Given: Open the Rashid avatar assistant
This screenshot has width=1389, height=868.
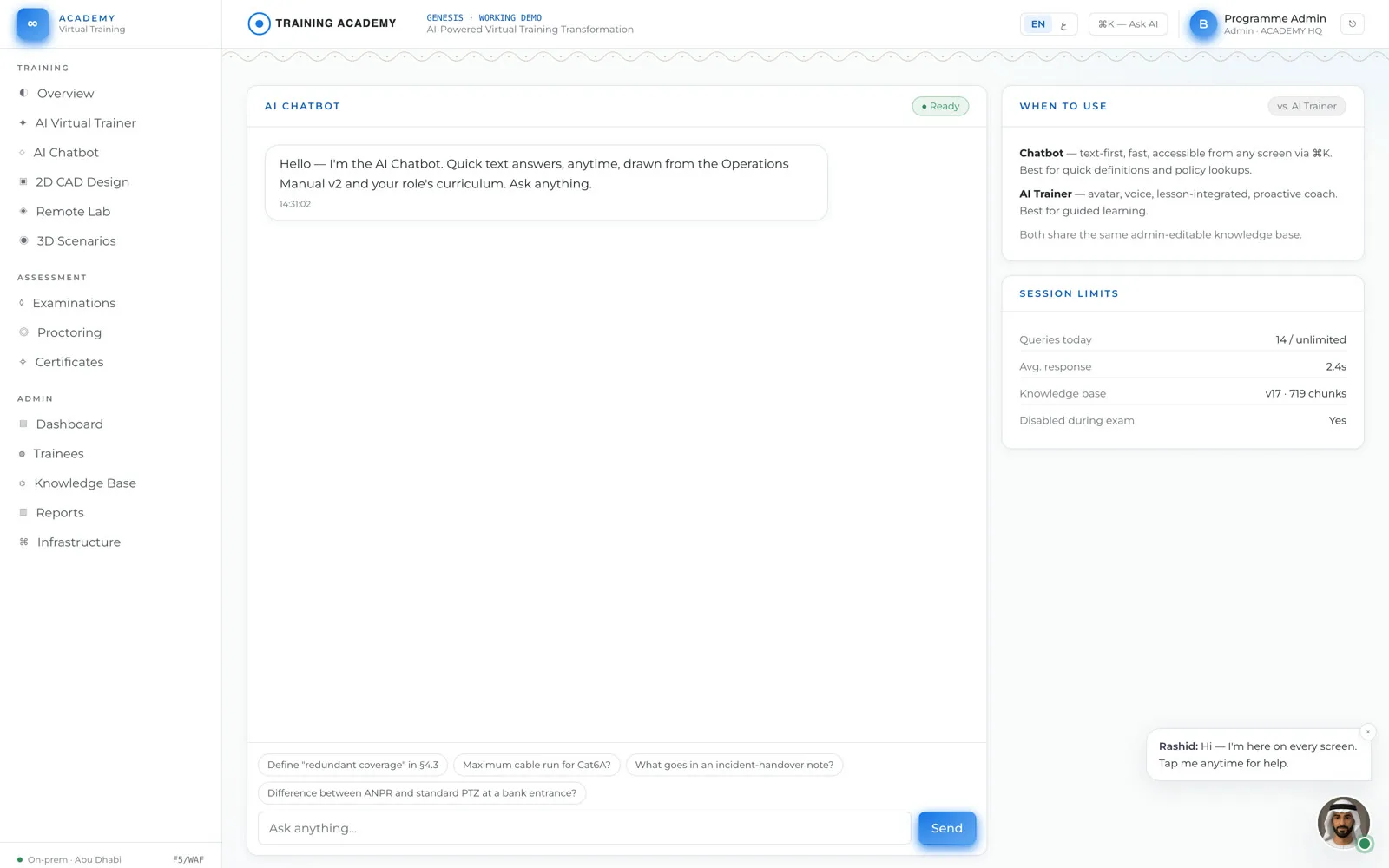Looking at the screenshot, I should (x=1343, y=823).
